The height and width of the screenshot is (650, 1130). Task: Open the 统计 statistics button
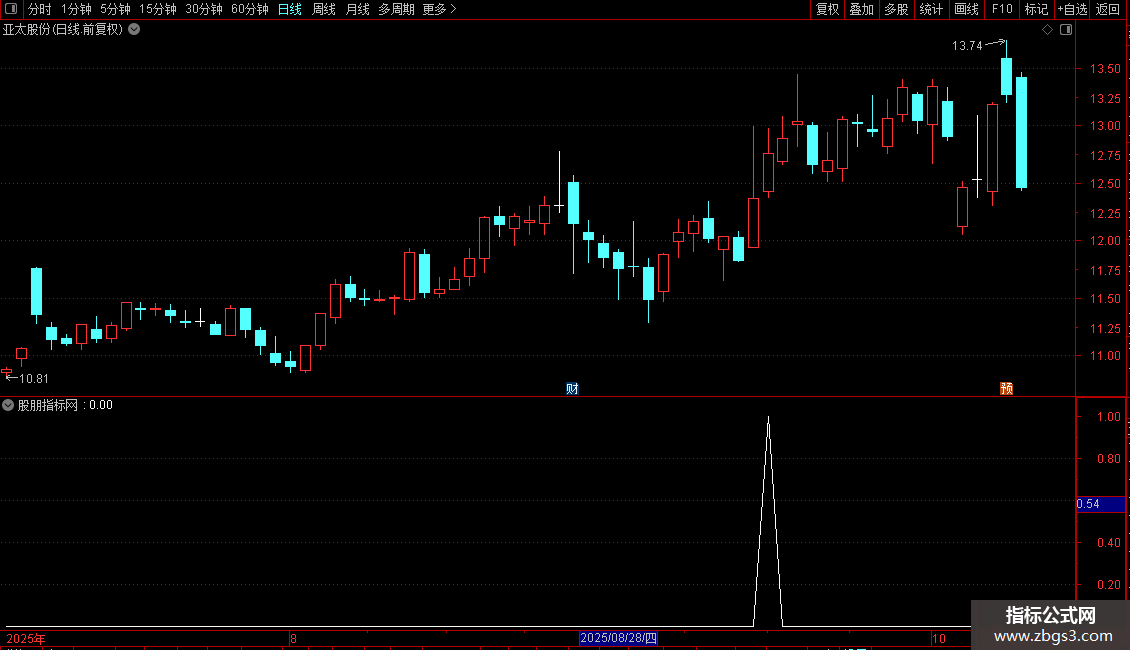[x=931, y=9]
